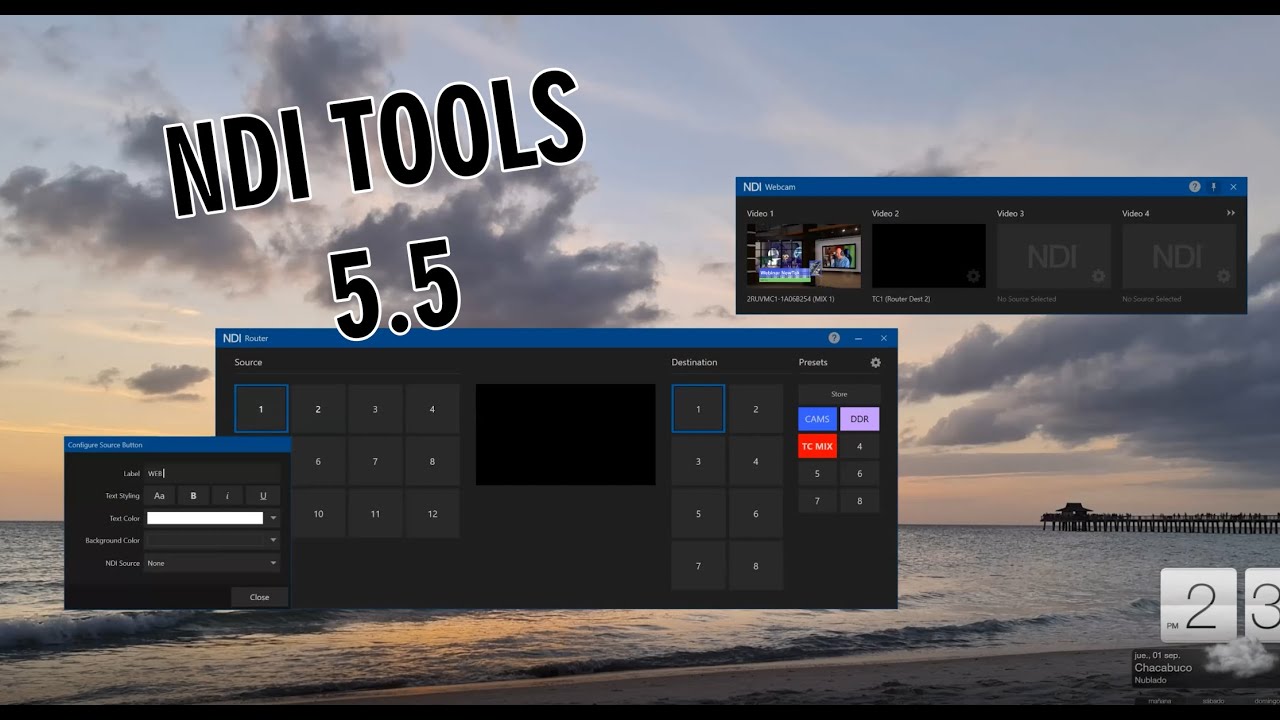Toggle underline text styling
1280x720 pixels.
pyautogui.click(x=263, y=496)
